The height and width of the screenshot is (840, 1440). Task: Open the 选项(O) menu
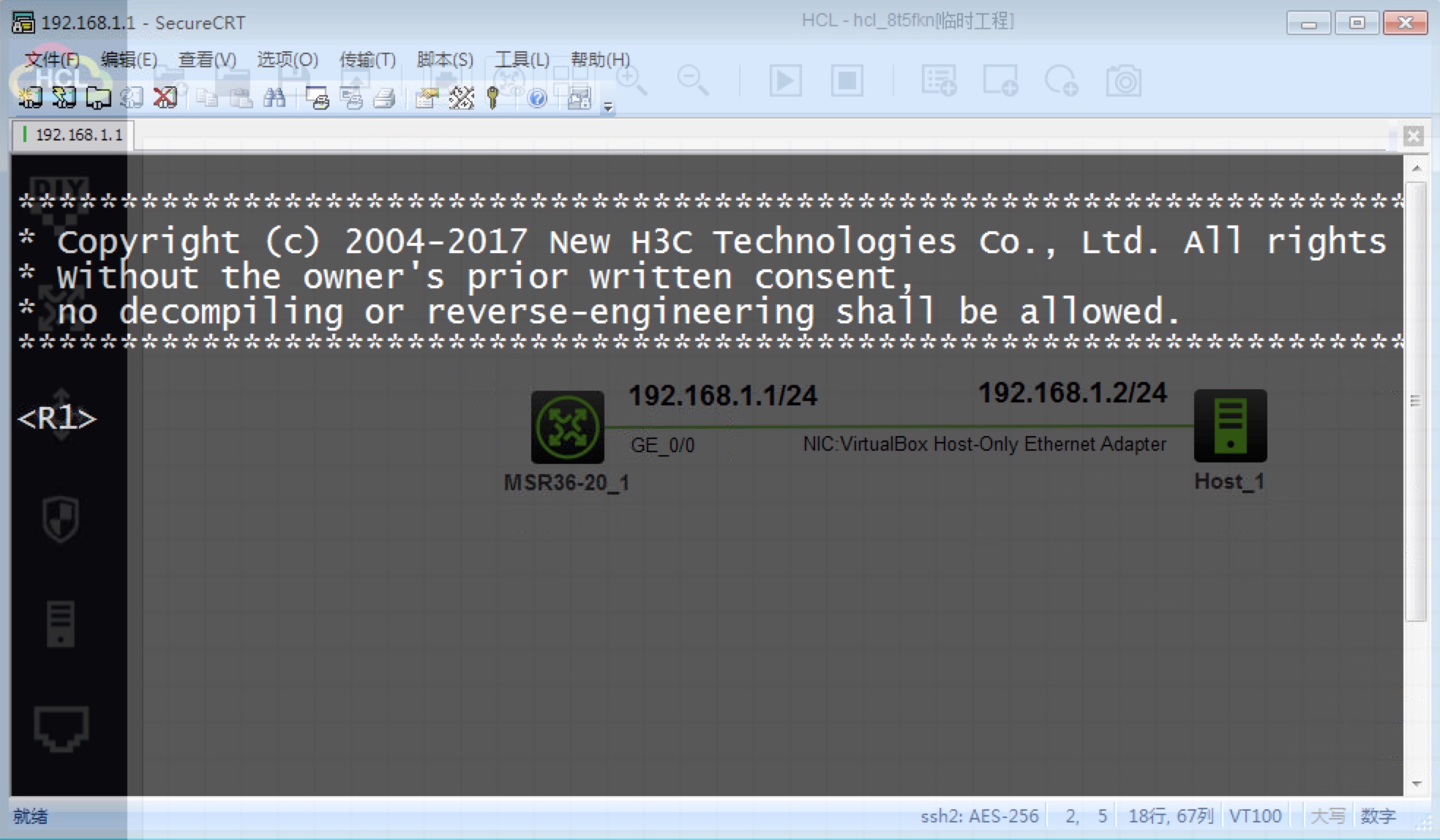point(287,59)
